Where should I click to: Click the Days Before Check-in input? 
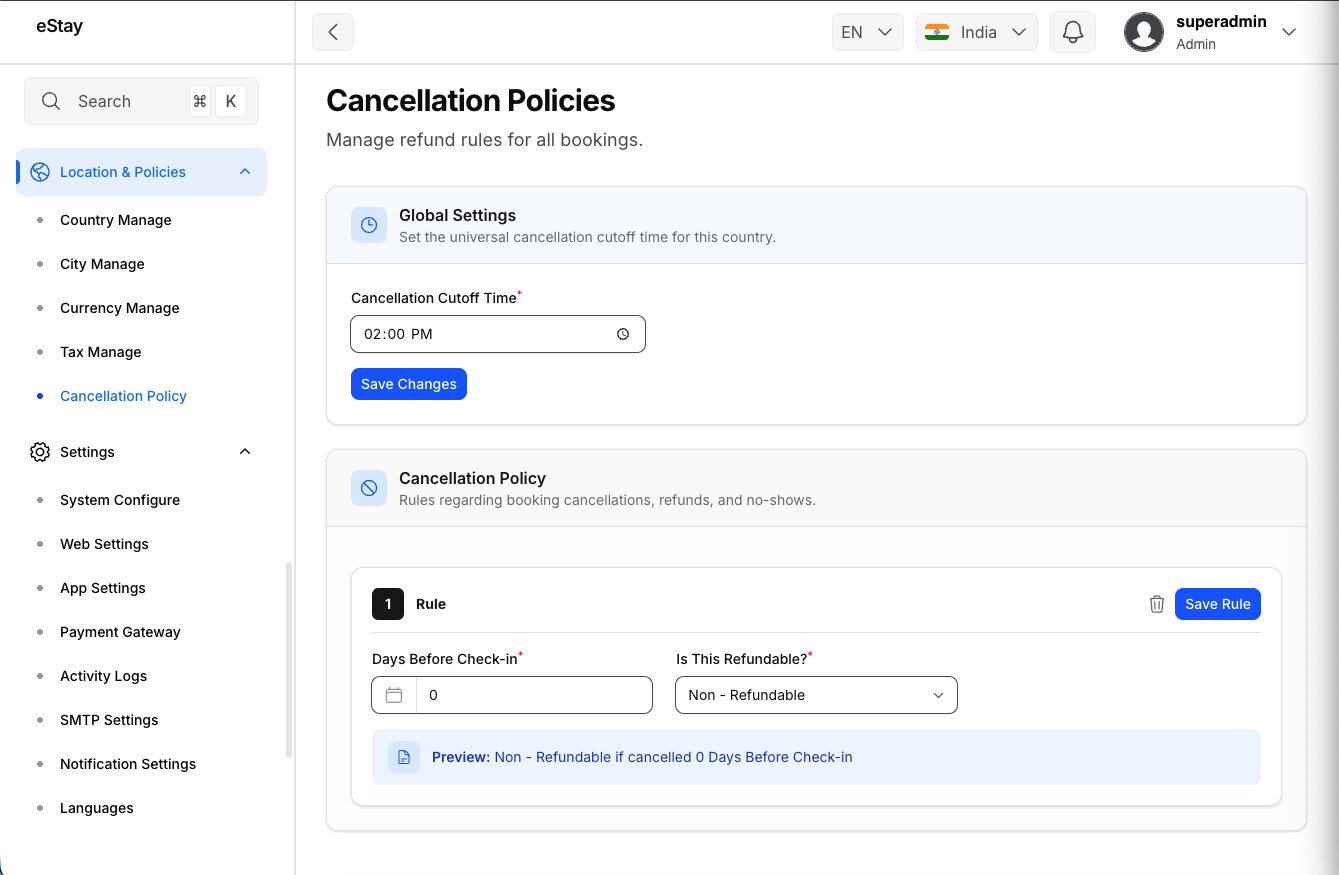click(x=534, y=695)
